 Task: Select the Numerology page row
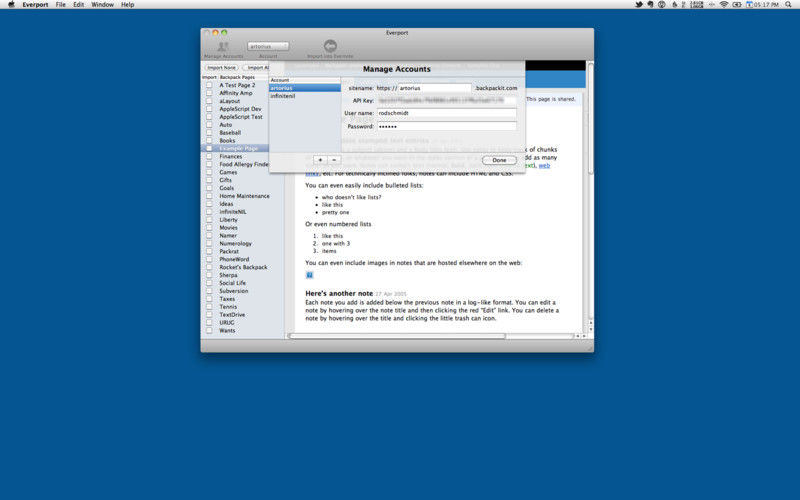(x=236, y=243)
